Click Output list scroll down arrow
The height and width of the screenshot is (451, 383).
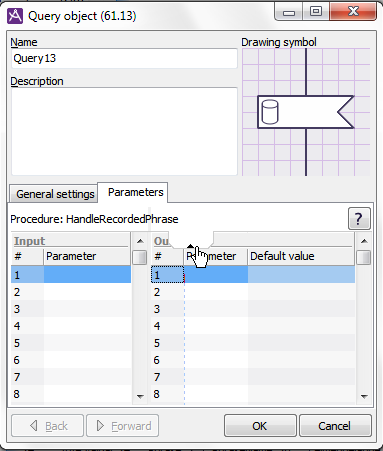pyautogui.click(x=364, y=396)
